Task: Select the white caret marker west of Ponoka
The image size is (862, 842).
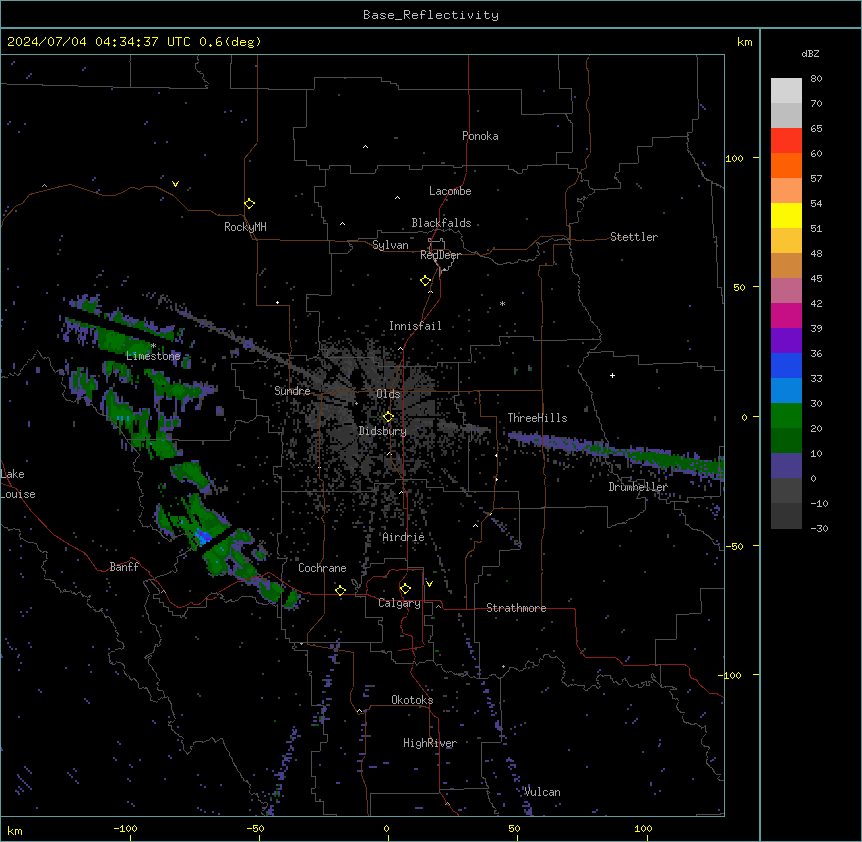Action: [366, 147]
